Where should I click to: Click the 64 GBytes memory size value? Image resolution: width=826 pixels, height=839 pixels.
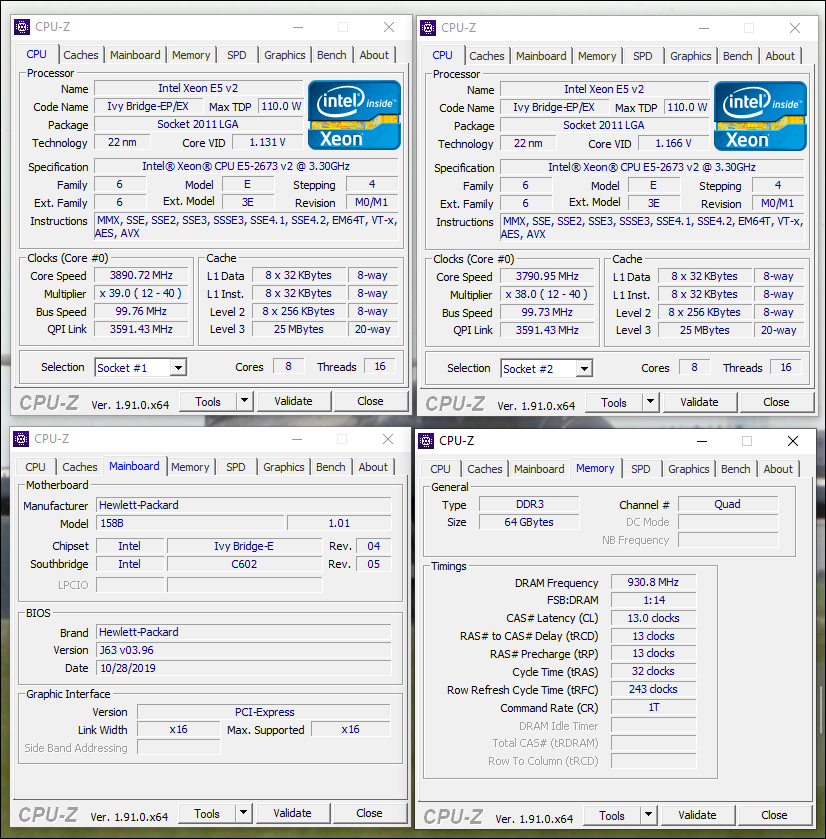[529, 522]
